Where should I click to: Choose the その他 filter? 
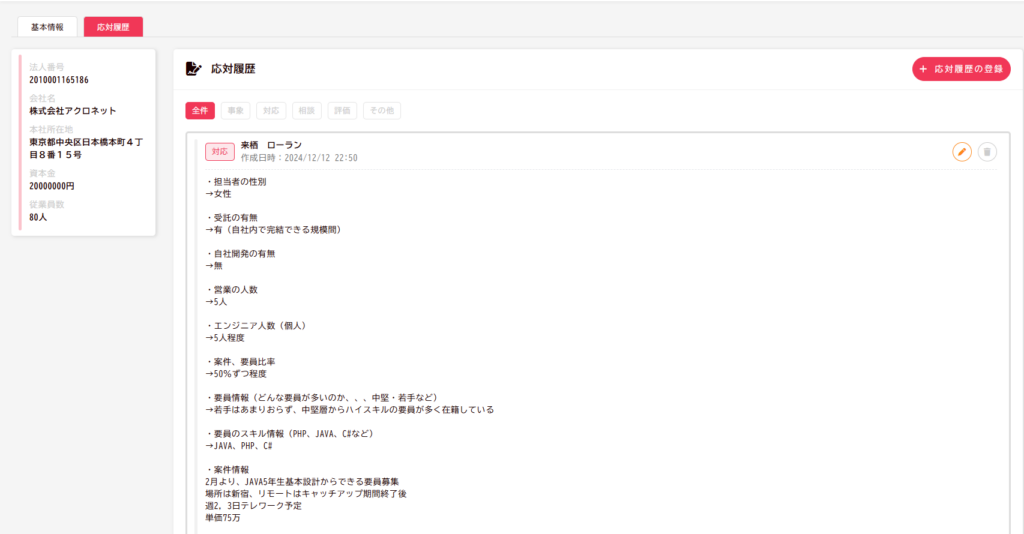point(381,111)
